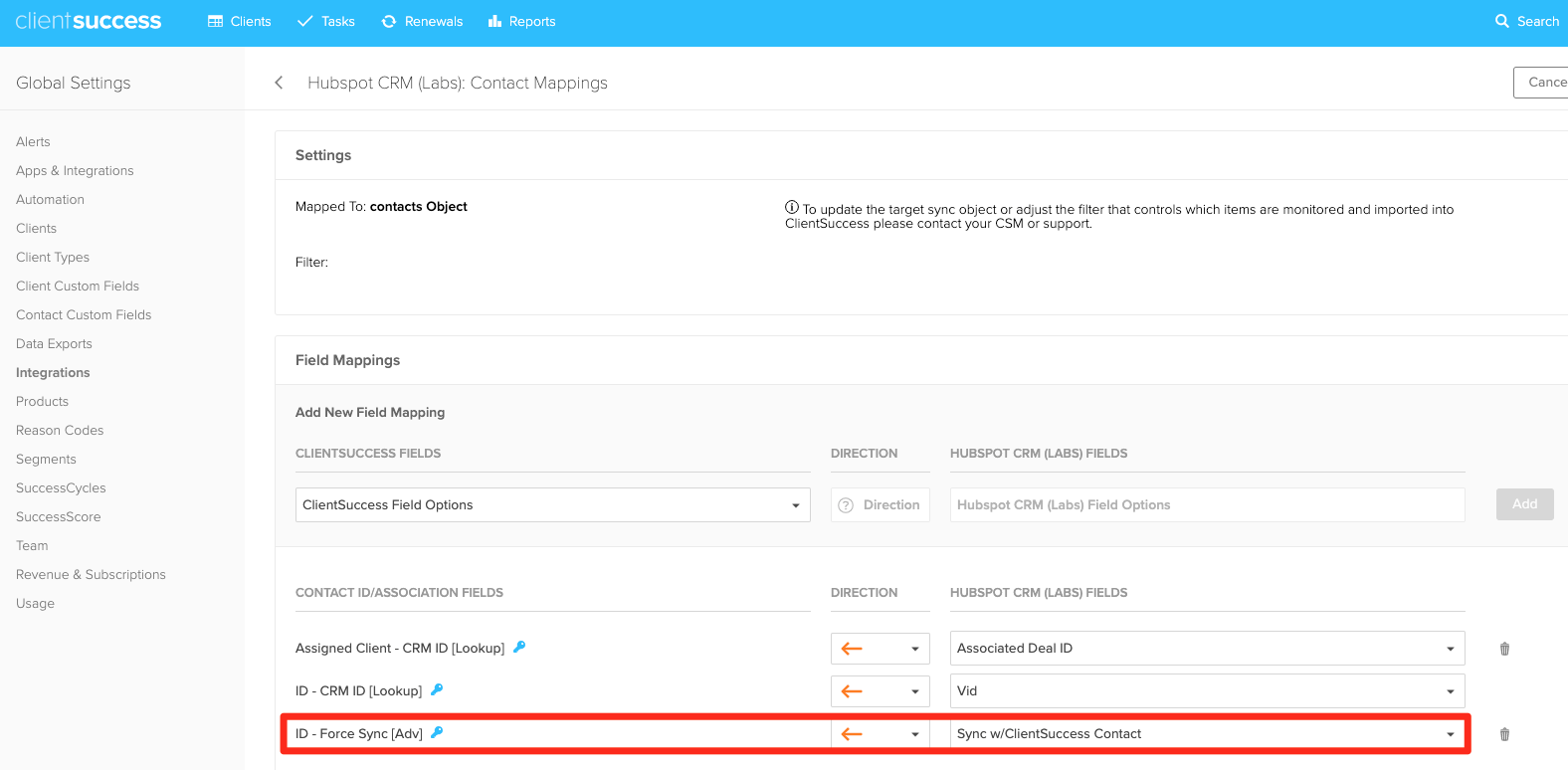
Task: Click the Cancel button
Action: click(x=1541, y=83)
